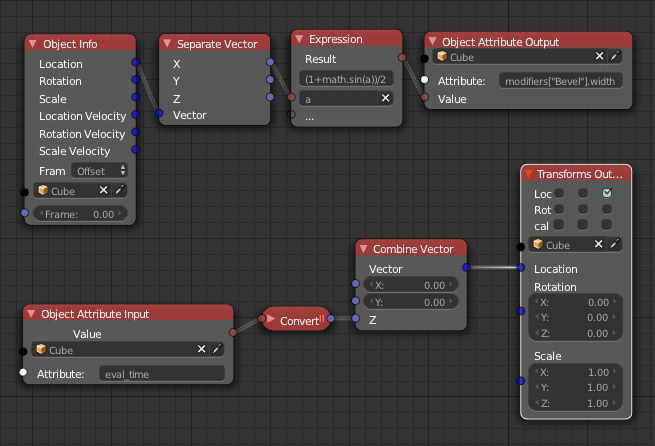The height and width of the screenshot is (446, 655).
Task: Toggle Scale Z checkbox in Transforms Output
Action: pyautogui.click(x=607, y=225)
